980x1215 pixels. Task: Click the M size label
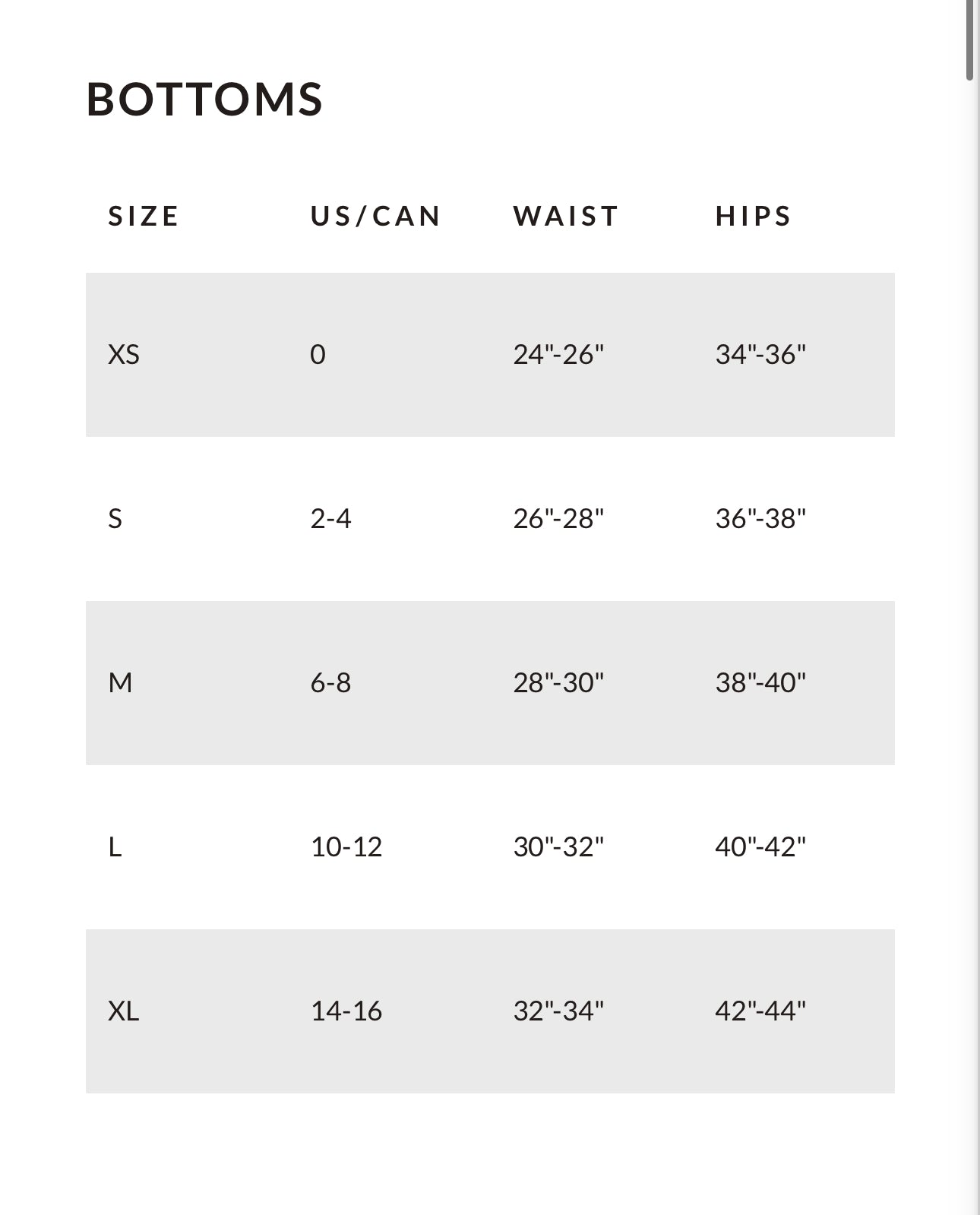coord(120,683)
